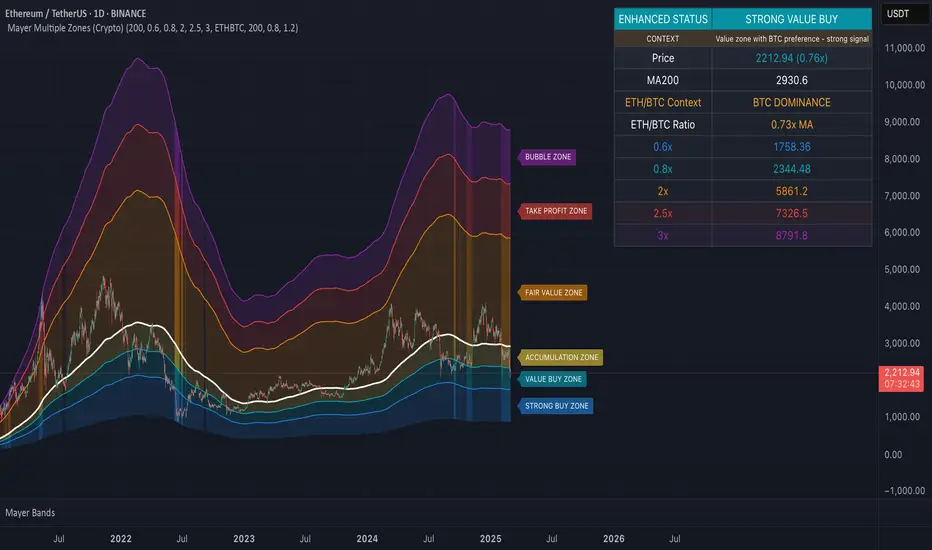The image size is (932, 550).
Task: Click the 3x row label
Action: pos(663,235)
